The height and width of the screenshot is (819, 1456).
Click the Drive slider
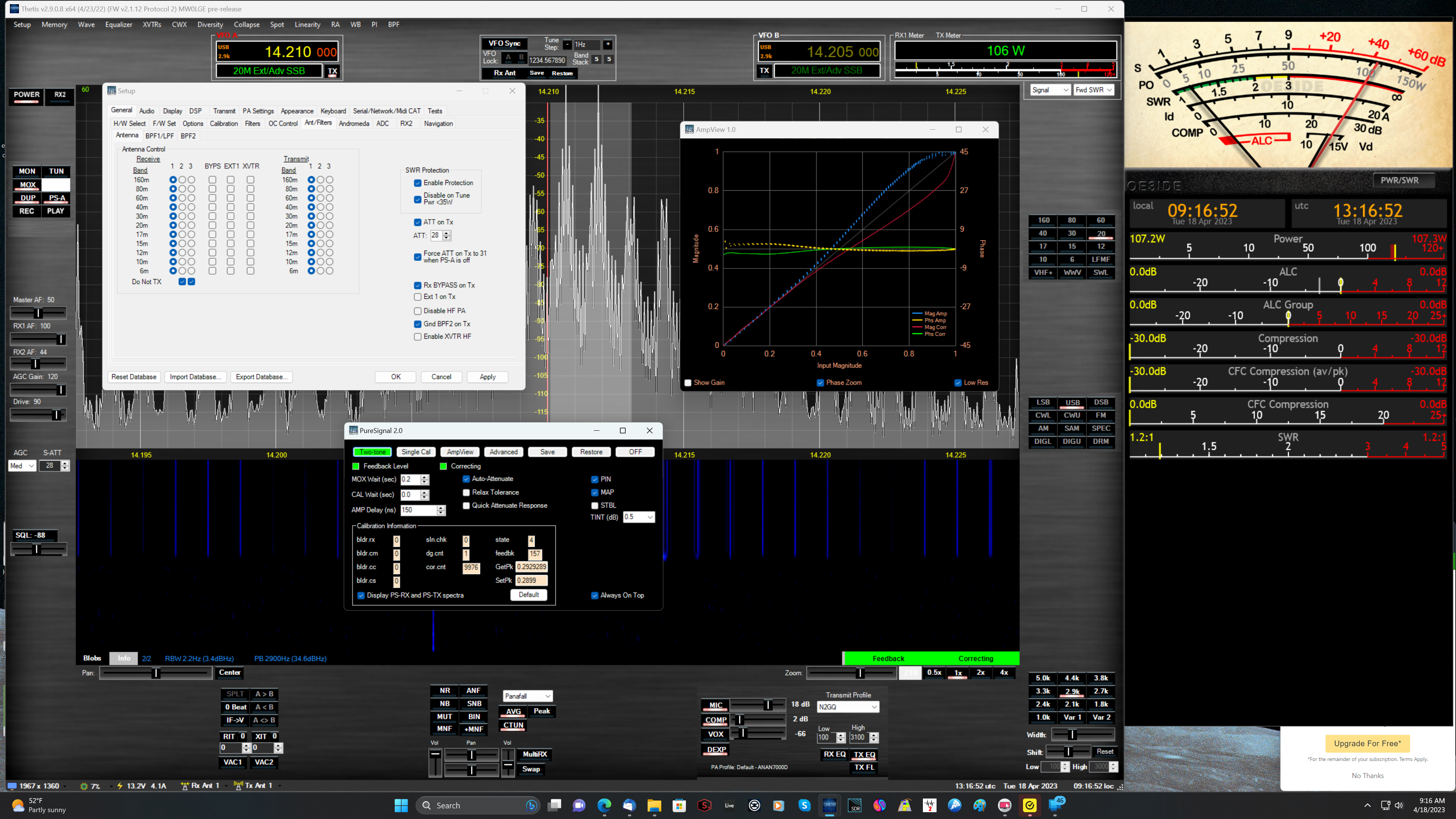[38, 416]
